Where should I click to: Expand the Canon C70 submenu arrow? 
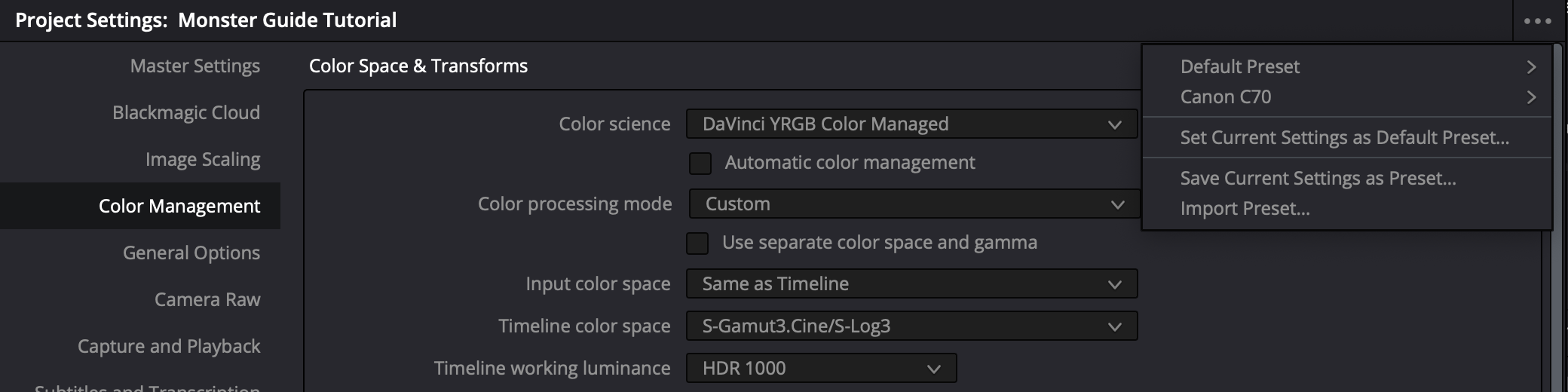(1530, 97)
